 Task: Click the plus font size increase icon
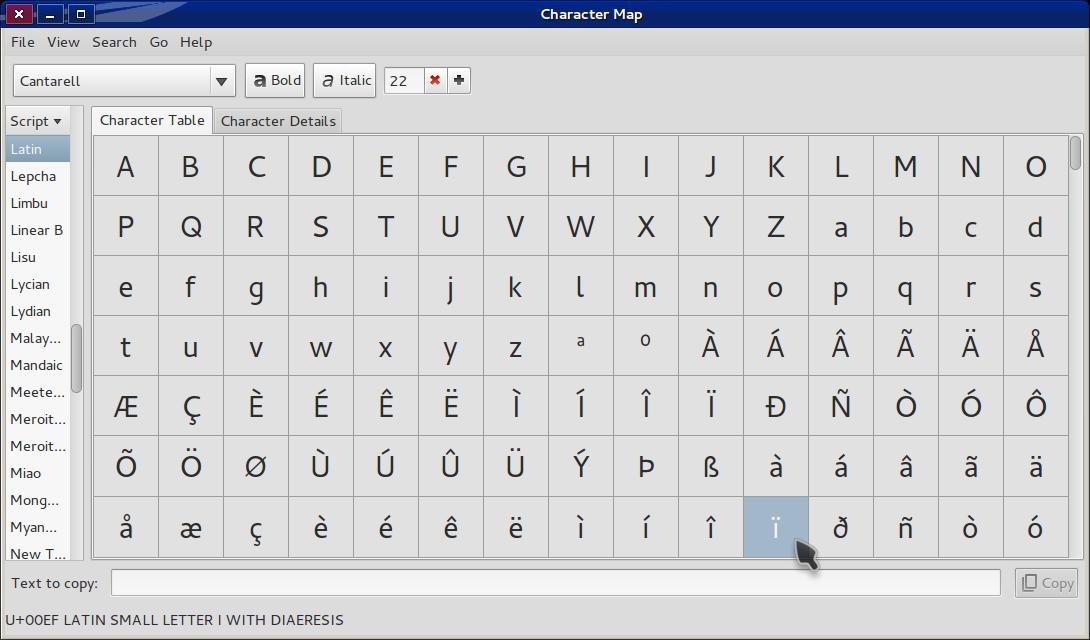[459, 81]
